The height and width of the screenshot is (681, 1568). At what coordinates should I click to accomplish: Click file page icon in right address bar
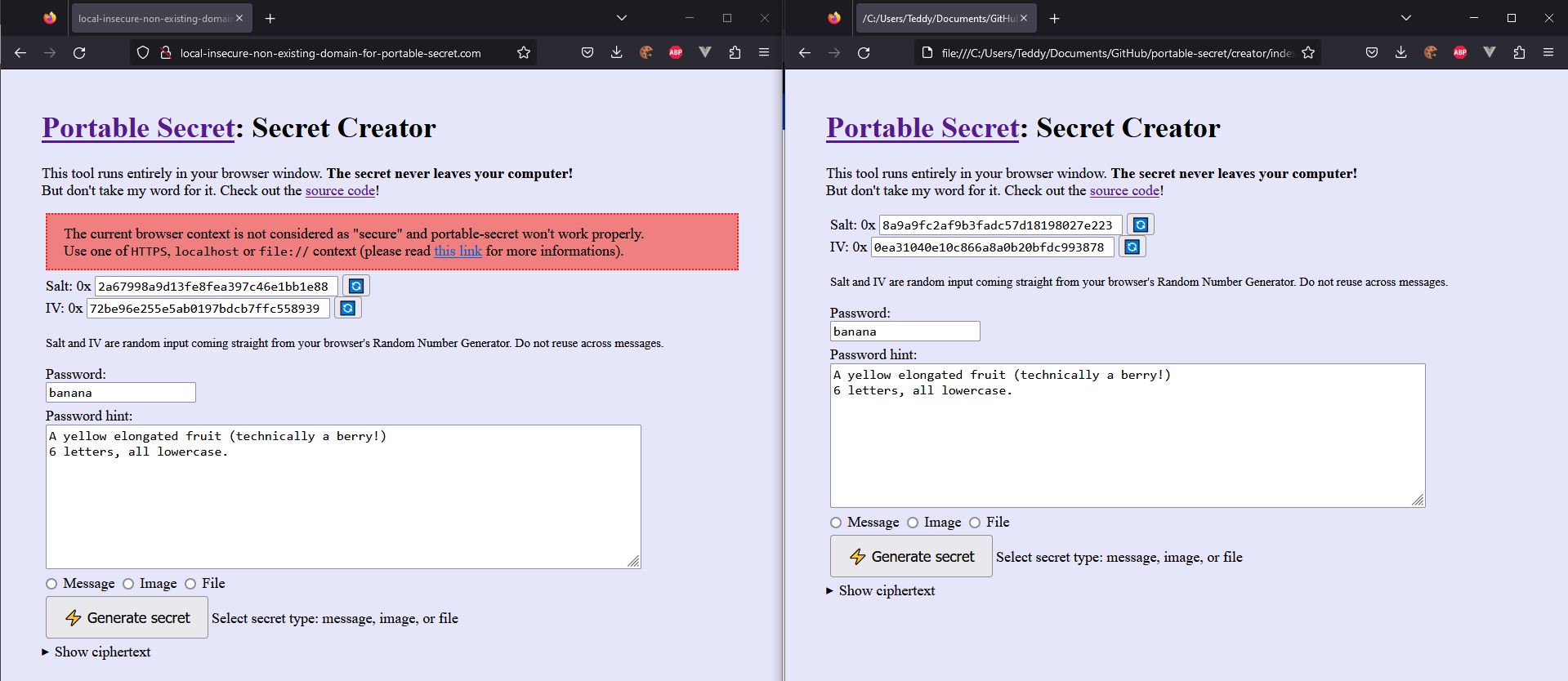pyautogui.click(x=927, y=53)
